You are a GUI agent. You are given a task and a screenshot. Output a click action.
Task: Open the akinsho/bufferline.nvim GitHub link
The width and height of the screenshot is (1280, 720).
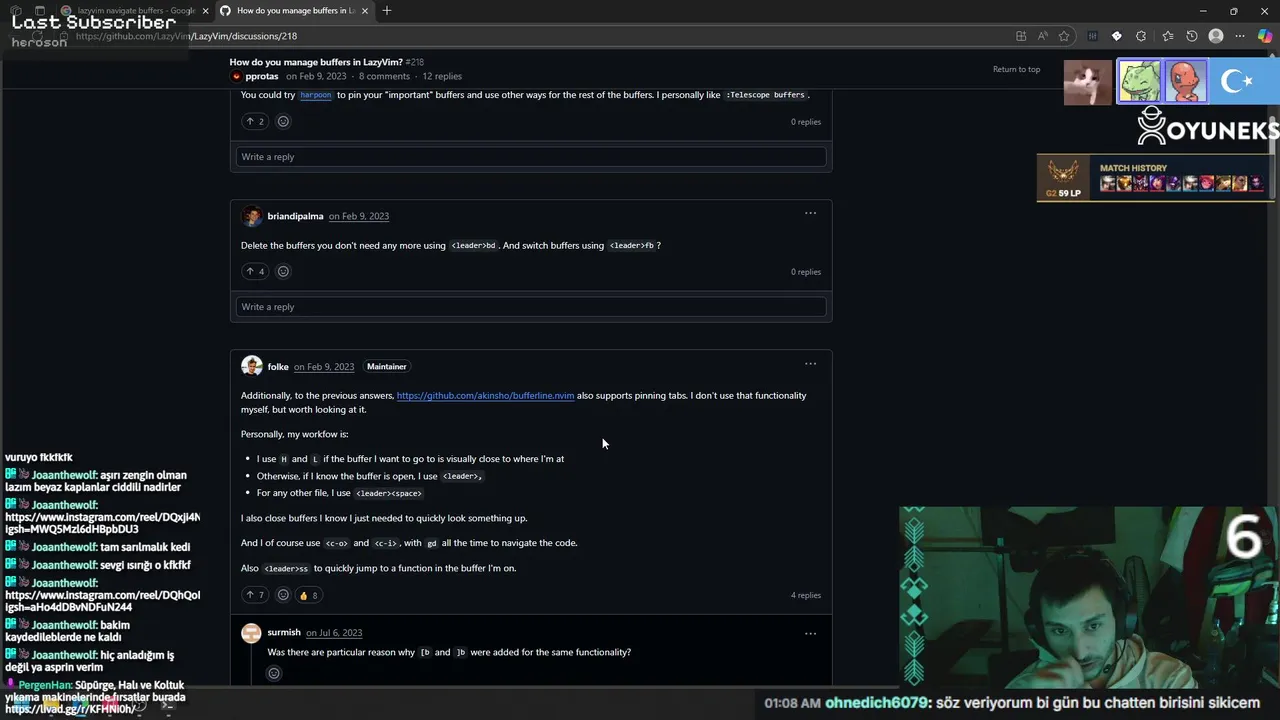tap(485, 396)
